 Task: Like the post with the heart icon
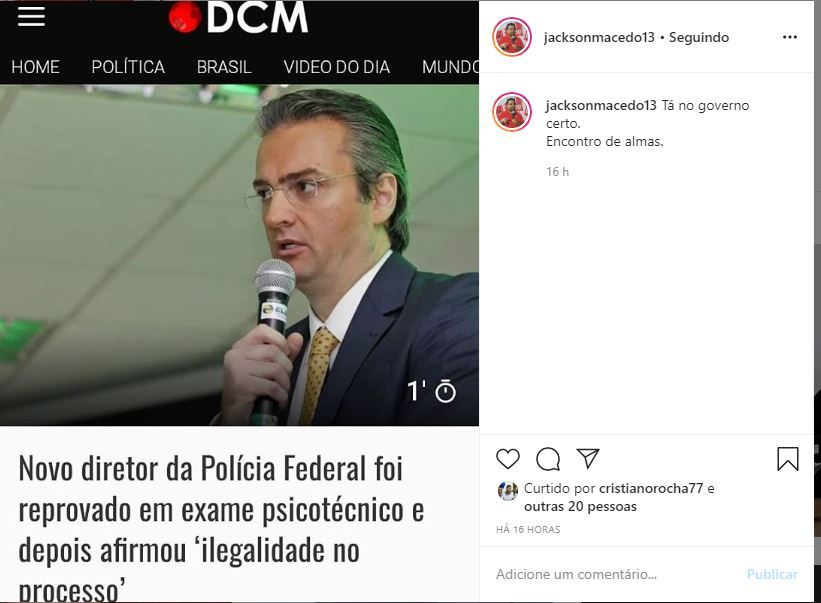click(x=507, y=459)
